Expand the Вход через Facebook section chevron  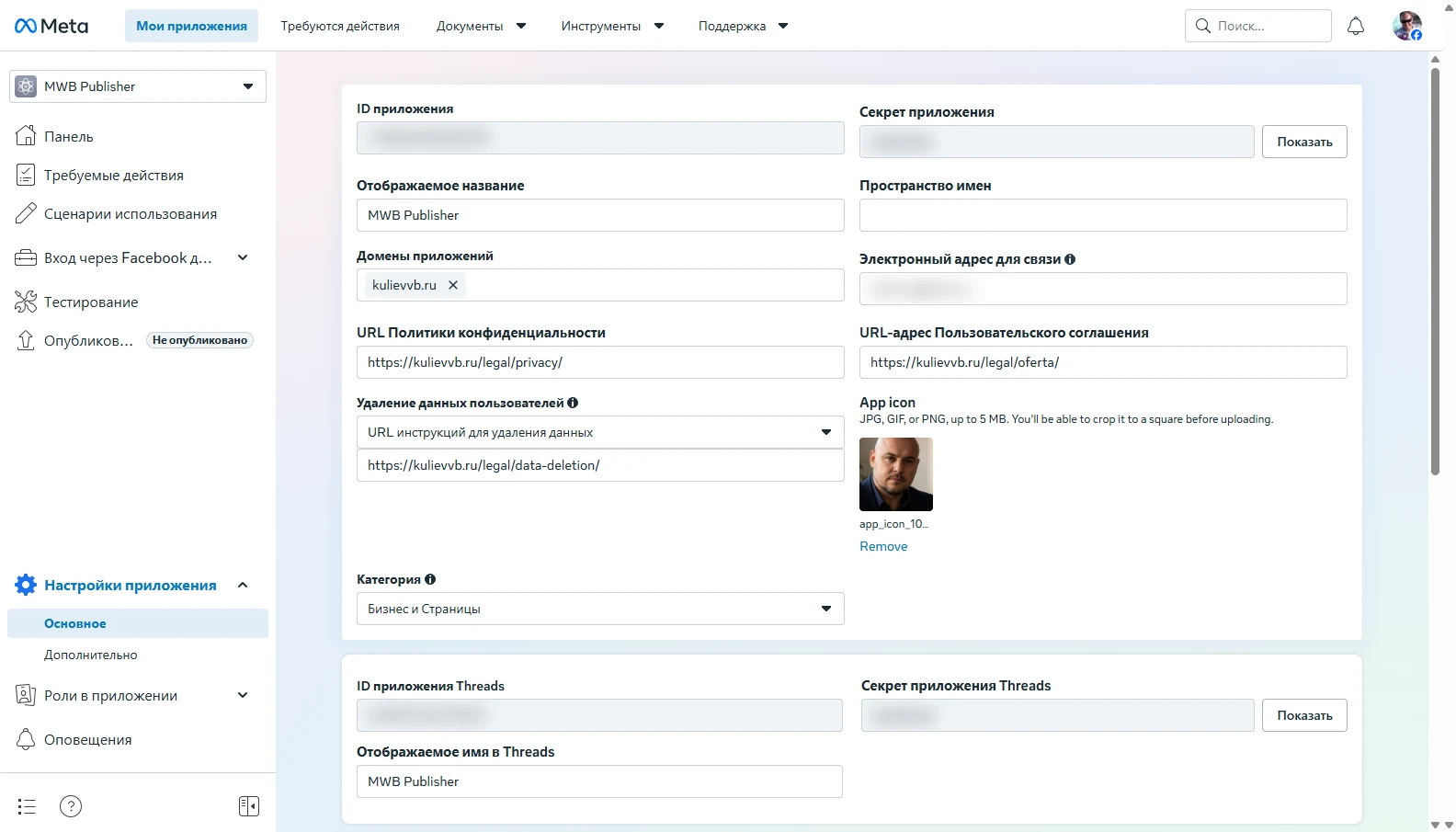pyautogui.click(x=243, y=257)
